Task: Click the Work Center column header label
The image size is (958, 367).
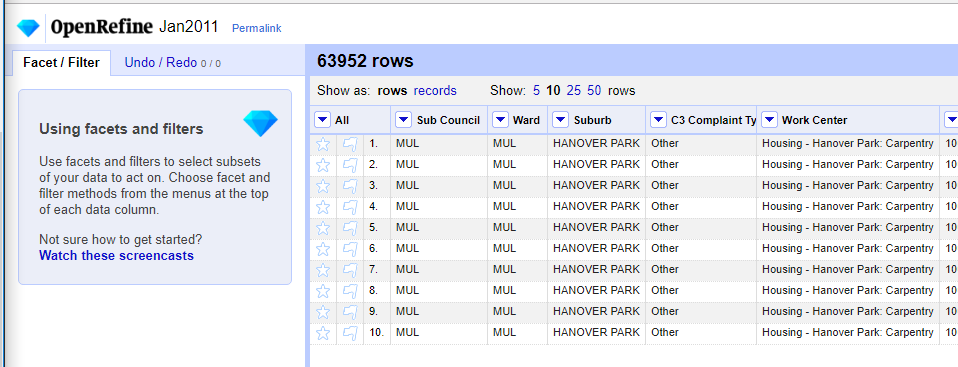Action: (814, 120)
